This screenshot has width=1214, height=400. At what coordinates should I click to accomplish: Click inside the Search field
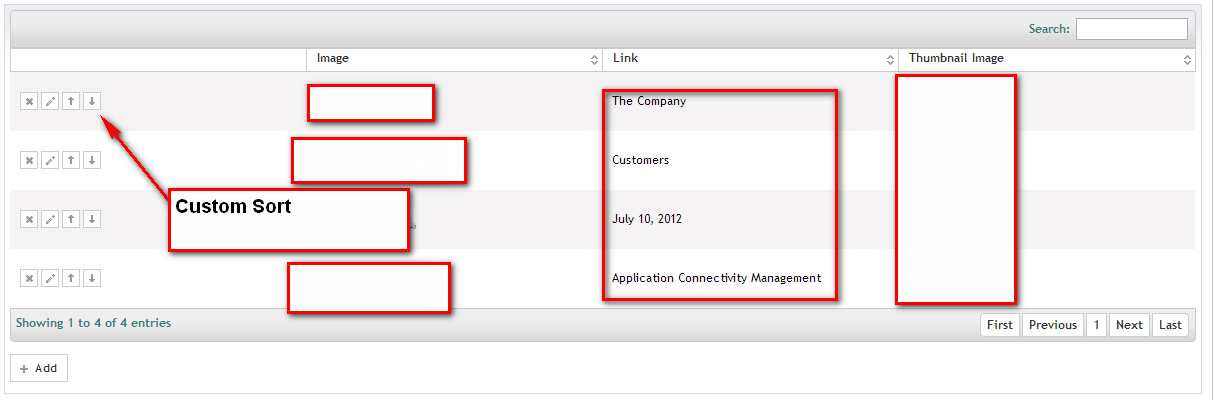click(1132, 29)
